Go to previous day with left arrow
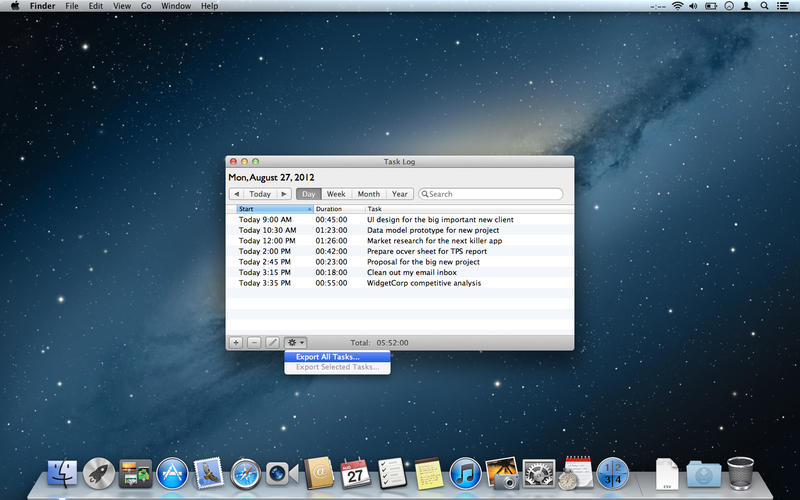800x500 pixels. [x=236, y=194]
